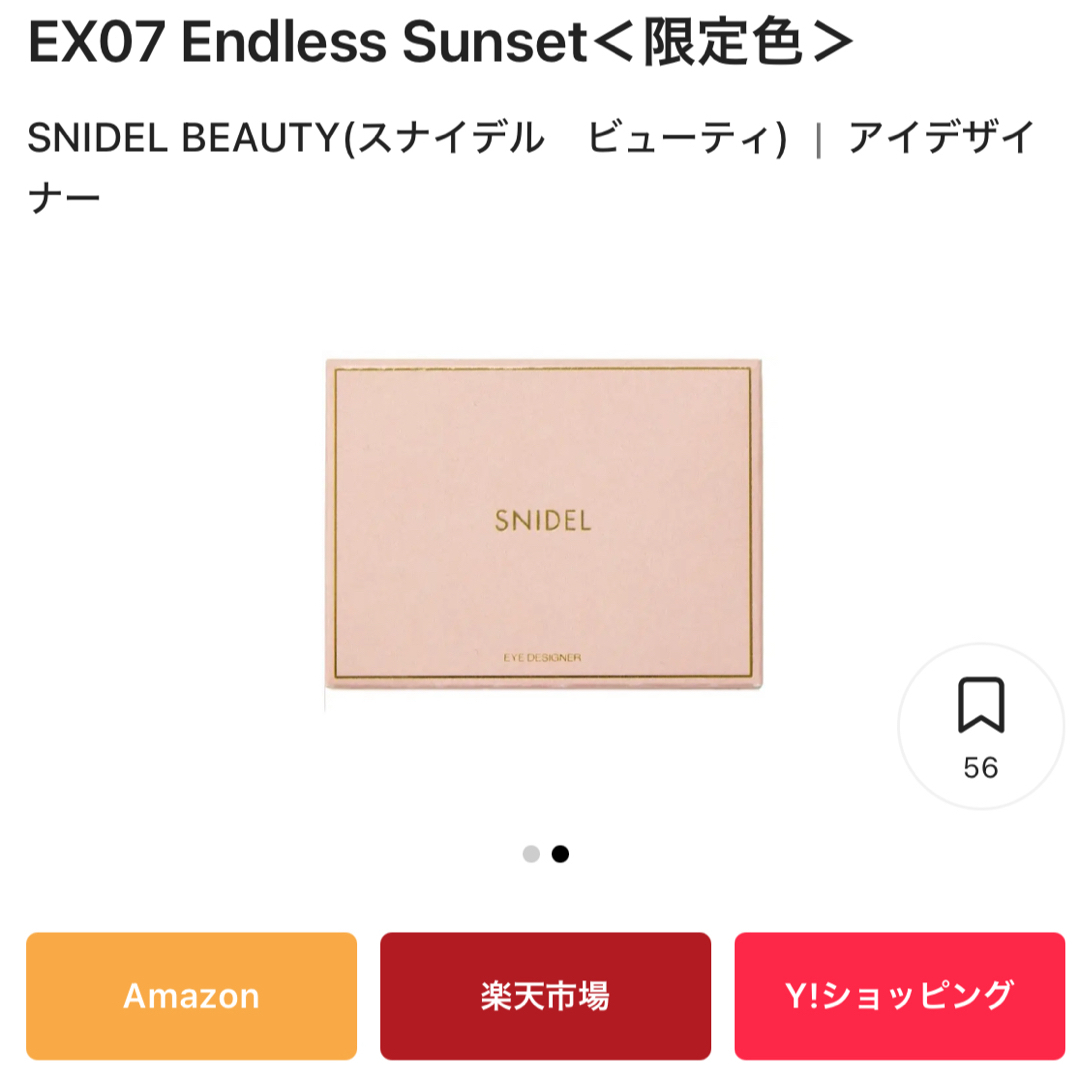Click the wrapped ナー text of category link

coord(64,197)
